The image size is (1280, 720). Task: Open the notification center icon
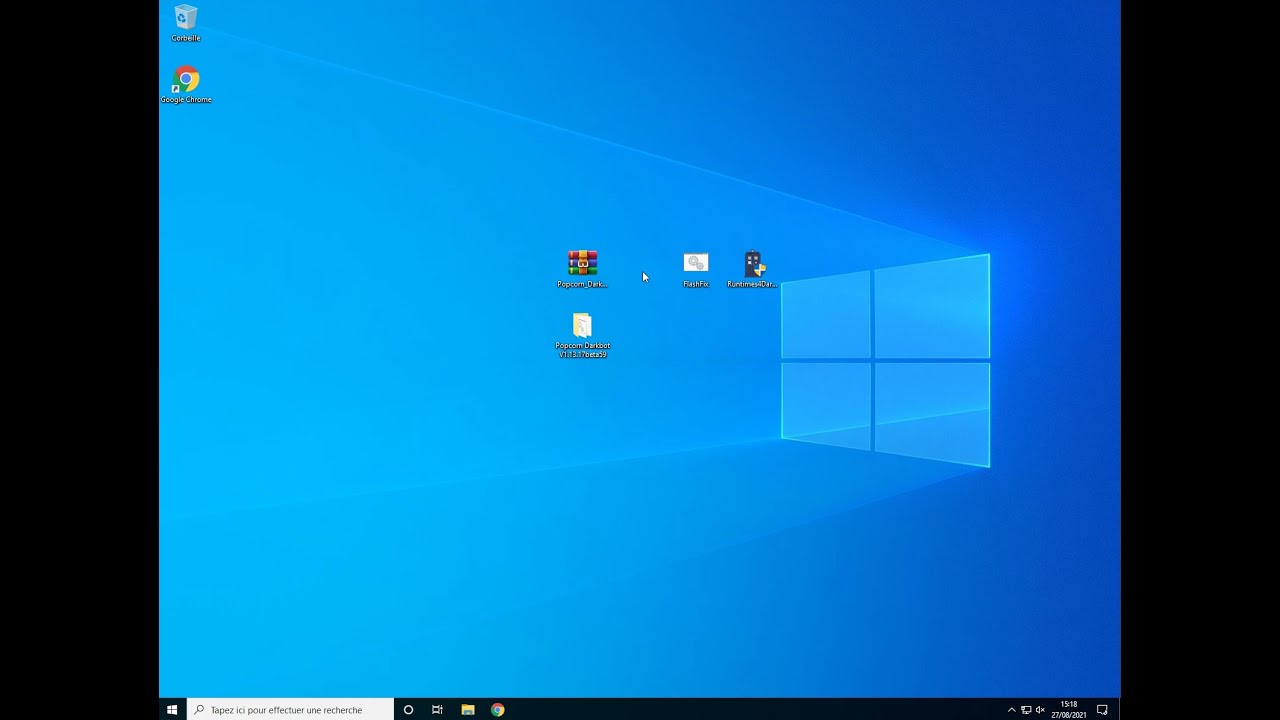pos(1102,710)
